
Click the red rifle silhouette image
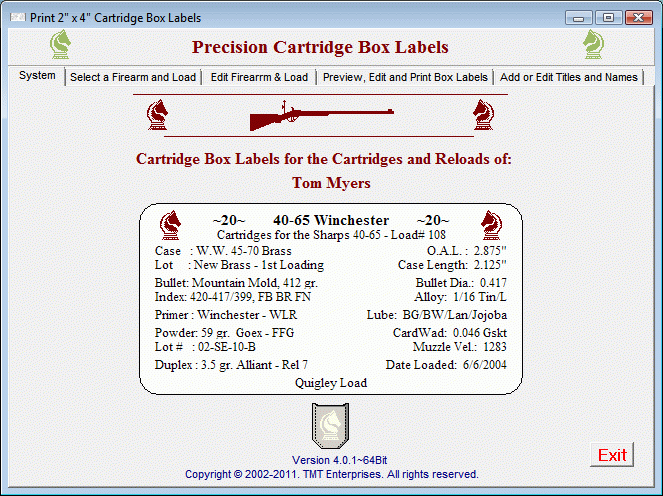(x=322, y=115)
